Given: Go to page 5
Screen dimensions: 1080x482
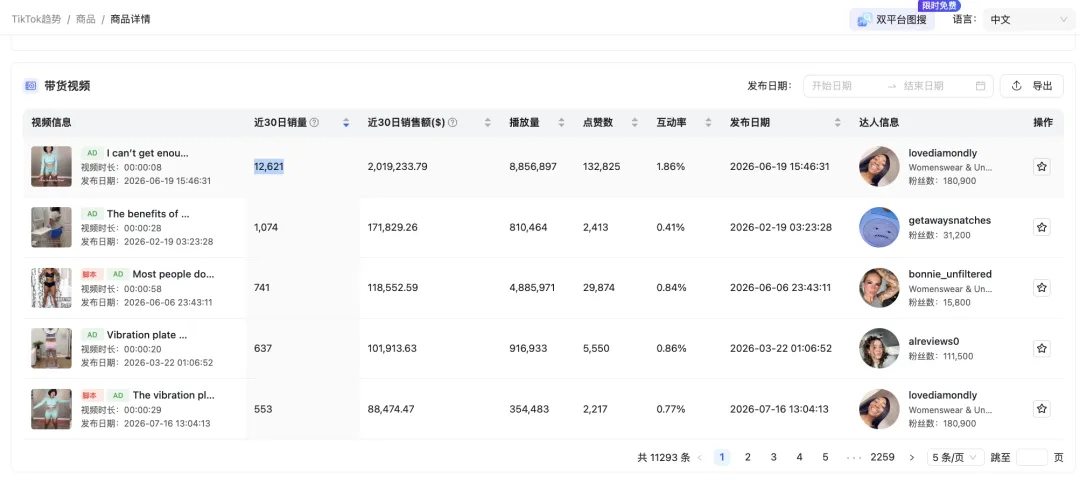Looking at the screenshot, I should [825, 457].
